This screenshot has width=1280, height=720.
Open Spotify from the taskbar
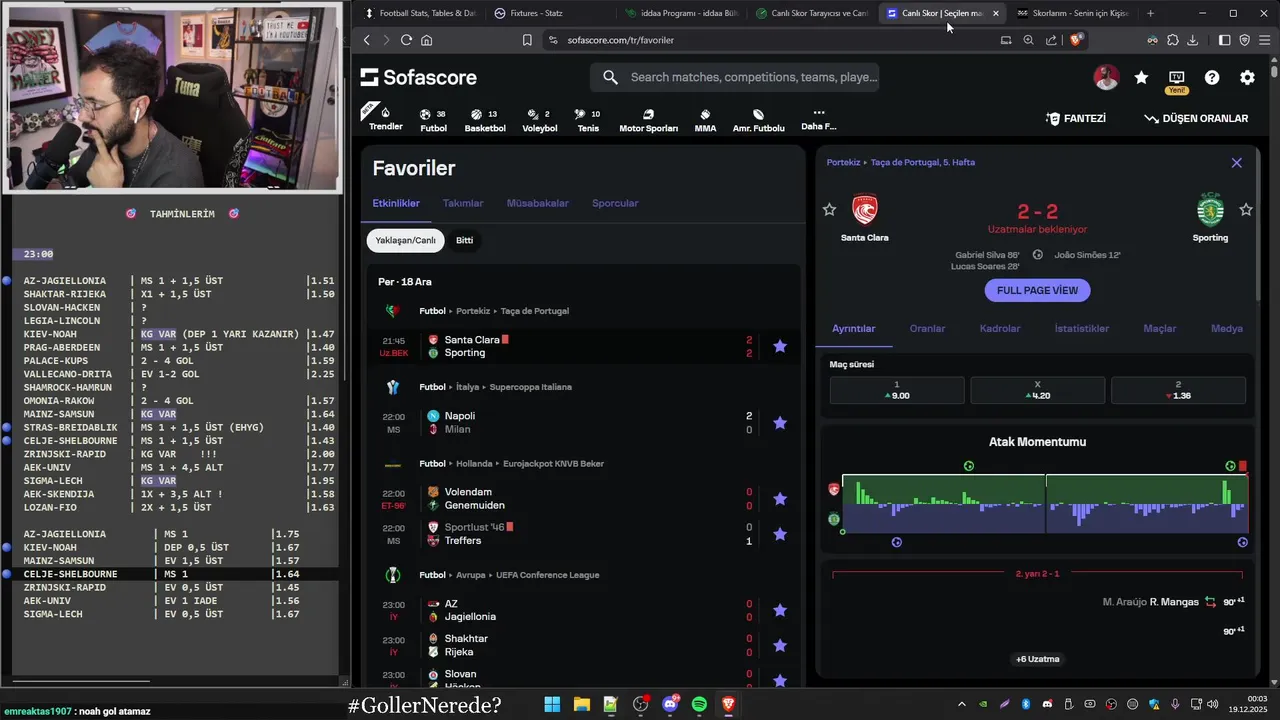(x=699, y=705)
